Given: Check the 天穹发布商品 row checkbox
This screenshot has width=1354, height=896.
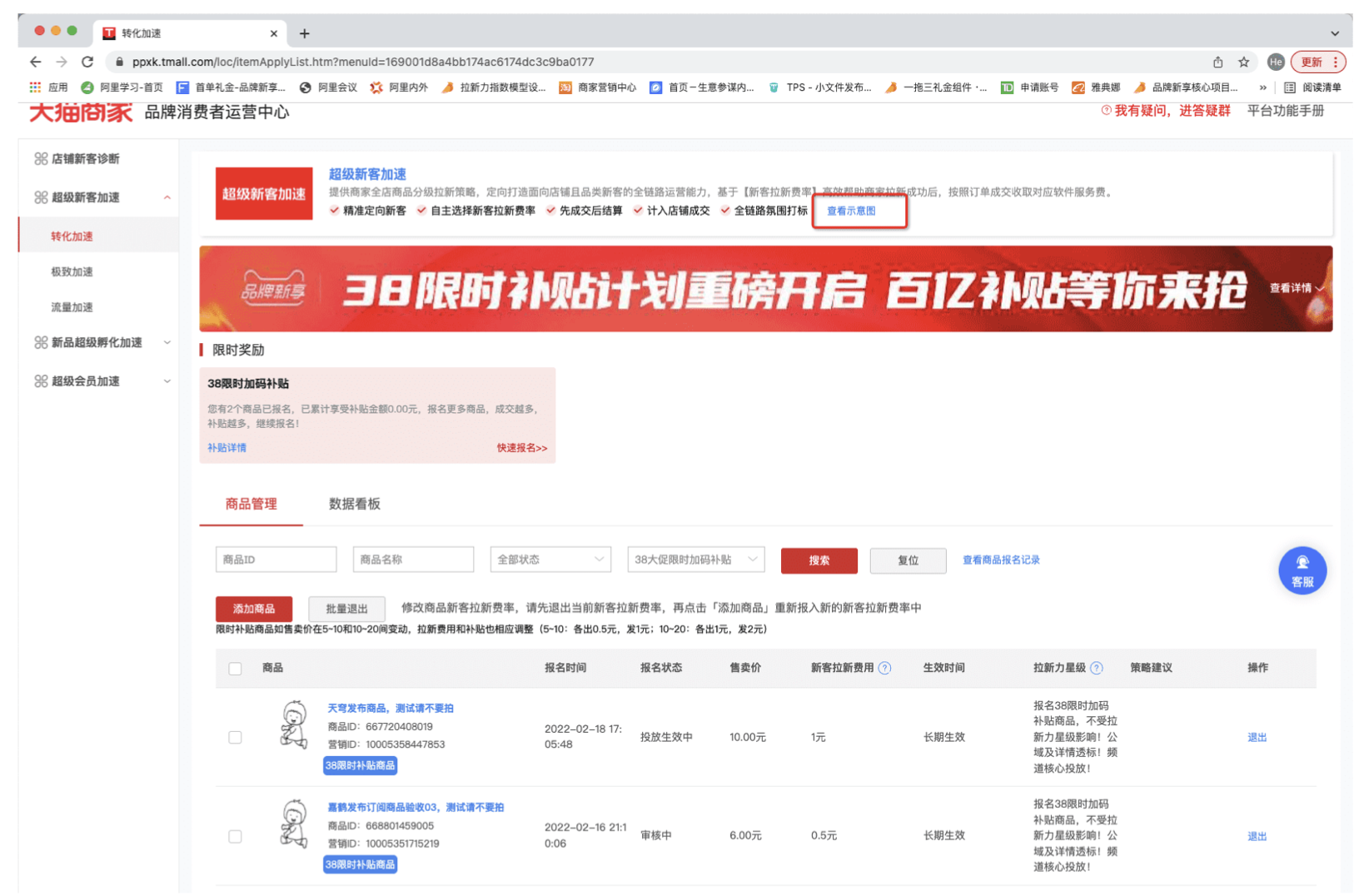Looking at the screenshot, I should (x=235, y=738).
